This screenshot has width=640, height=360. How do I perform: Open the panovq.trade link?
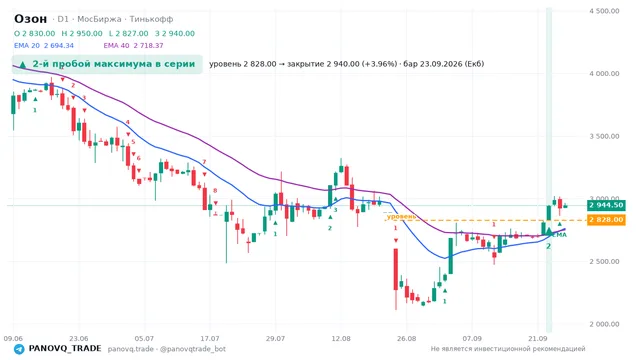tap(131, 349)
